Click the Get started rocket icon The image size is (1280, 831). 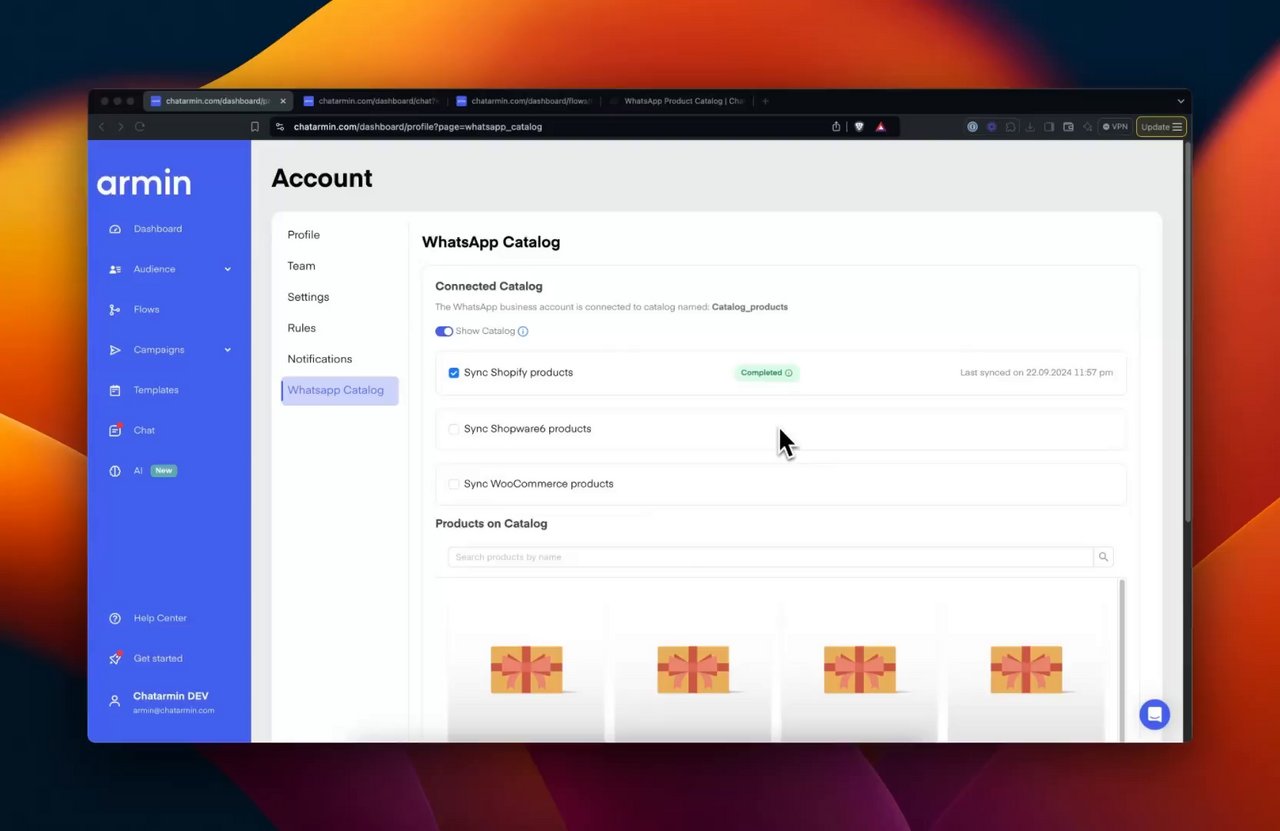[115, 659]
